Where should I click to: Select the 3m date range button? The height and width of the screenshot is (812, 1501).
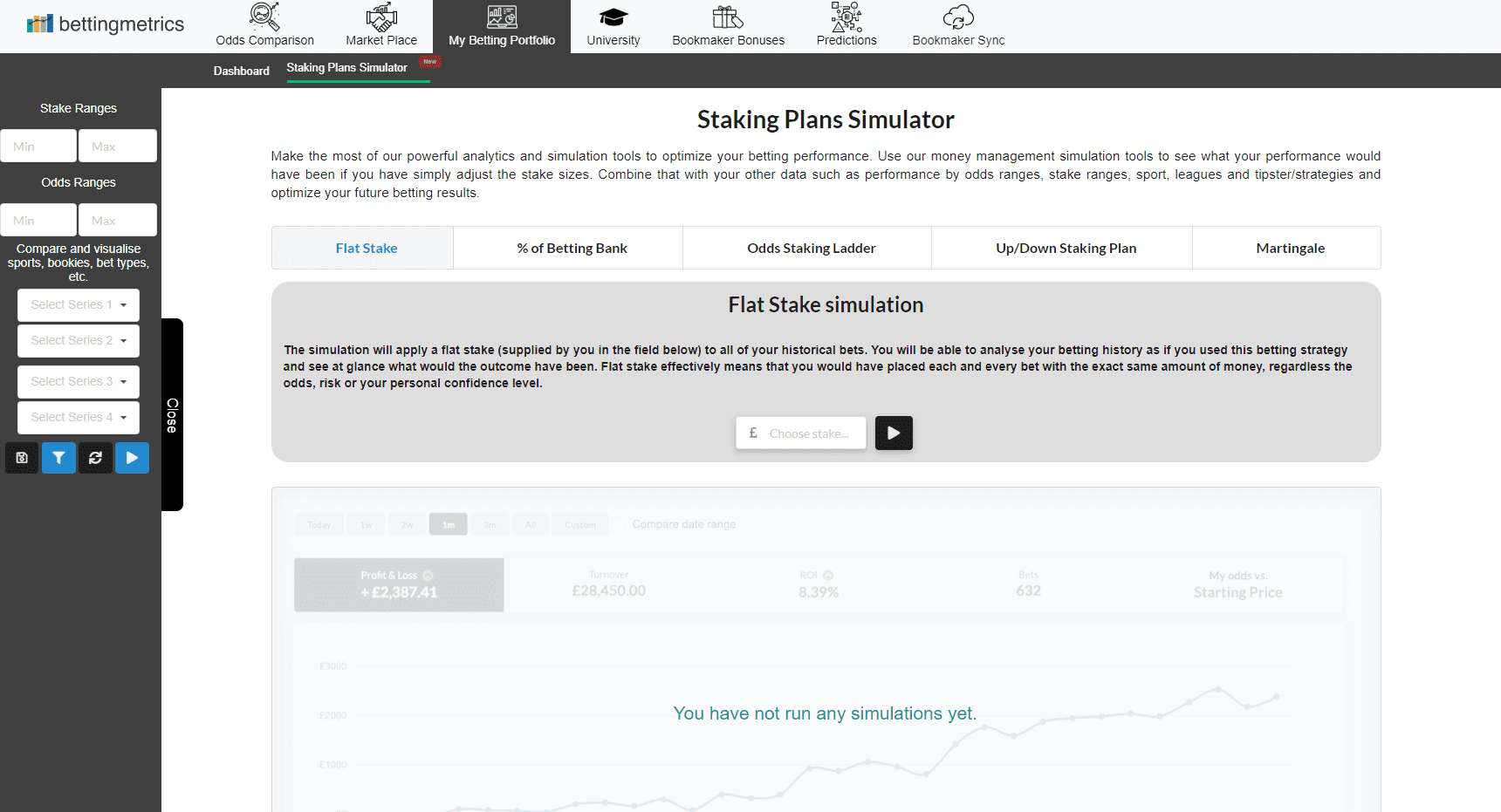(x=490, y=524)
